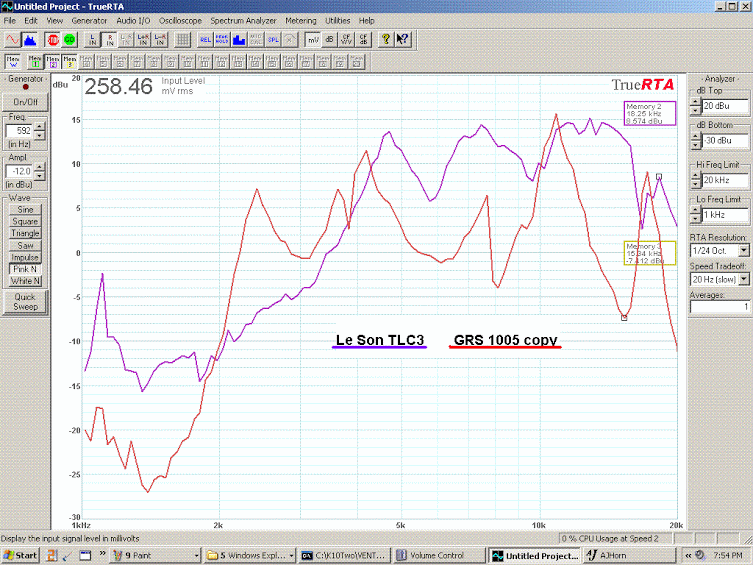Toggle the Mem 1 memory icon
Screen dimensions: 753x565
point(35,61)
